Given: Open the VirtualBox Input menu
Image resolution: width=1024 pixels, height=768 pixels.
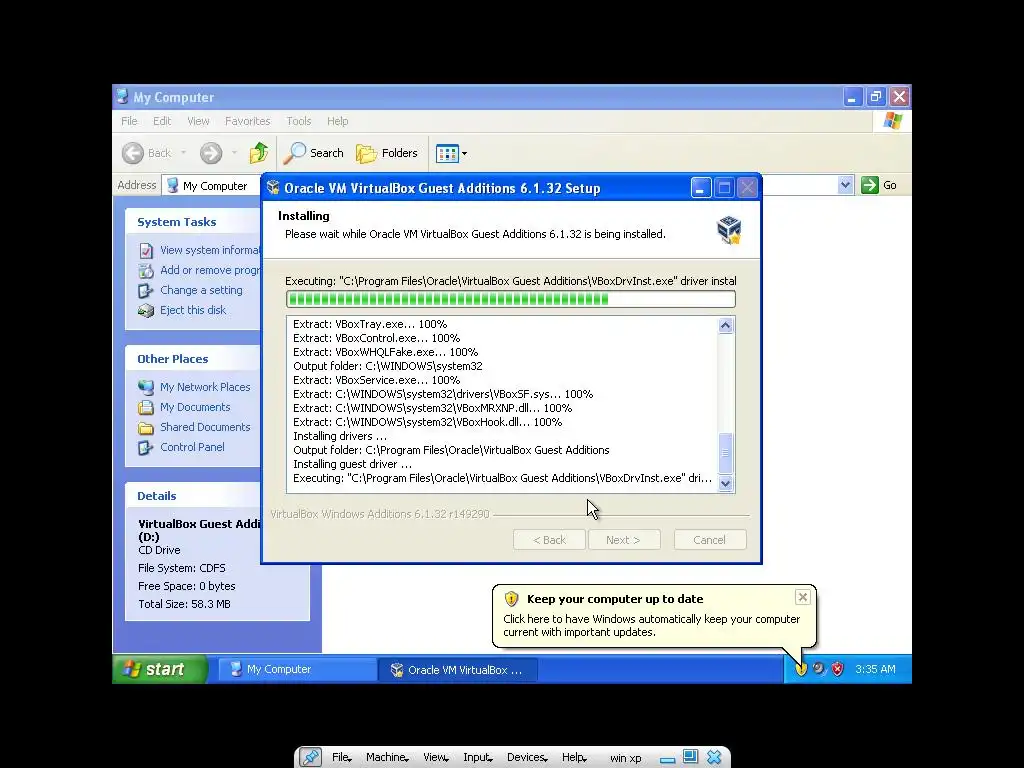Looking at the screenshot, I should pyautogui.click(x=478, y=758).
